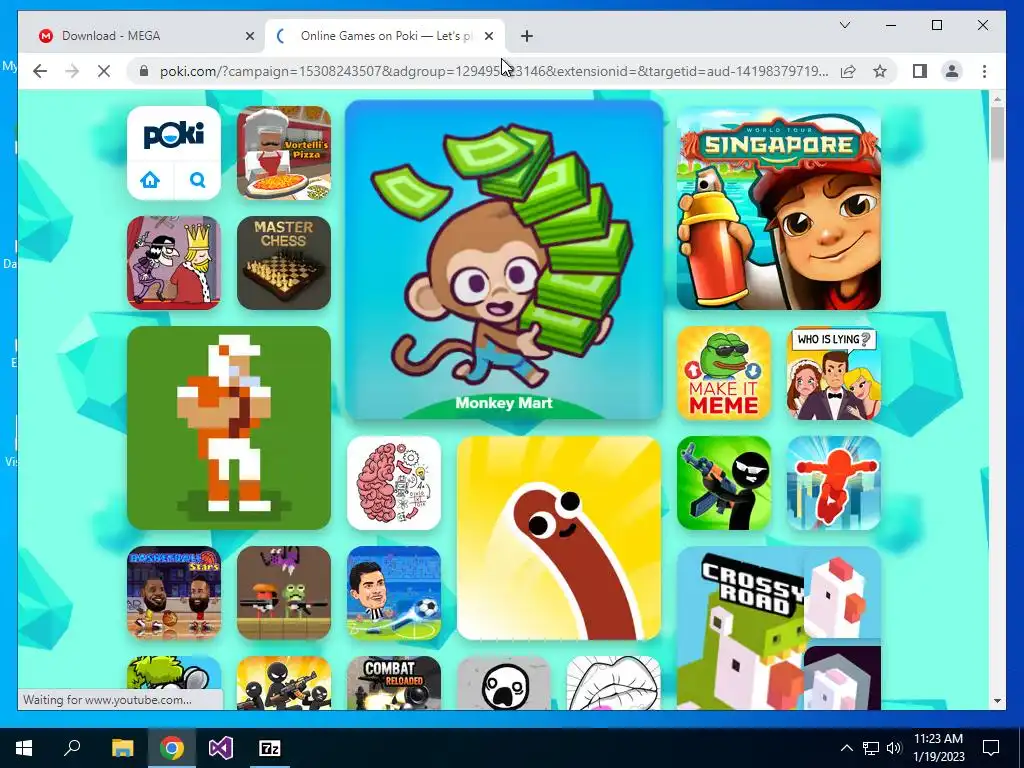
Task: Bookmark this page with star icon
Action: click(x=880, y=71)
